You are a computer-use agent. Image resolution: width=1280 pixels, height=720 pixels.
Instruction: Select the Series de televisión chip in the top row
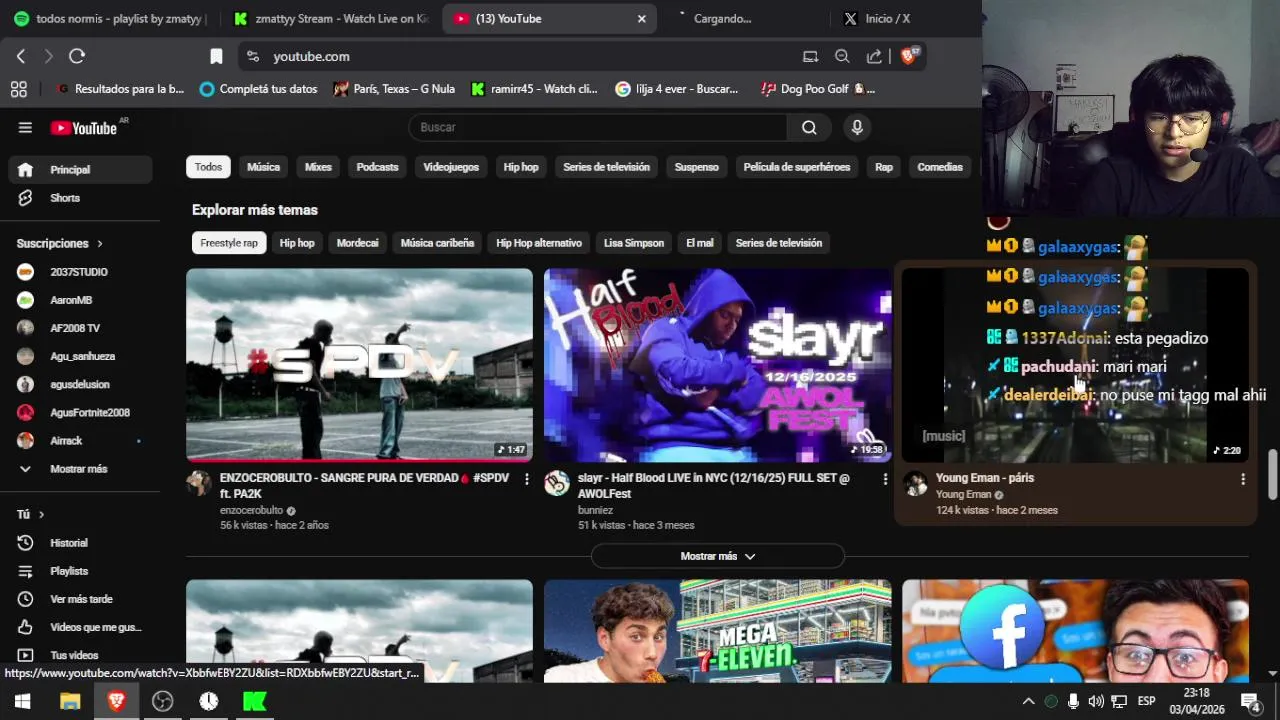coord(606,167)
